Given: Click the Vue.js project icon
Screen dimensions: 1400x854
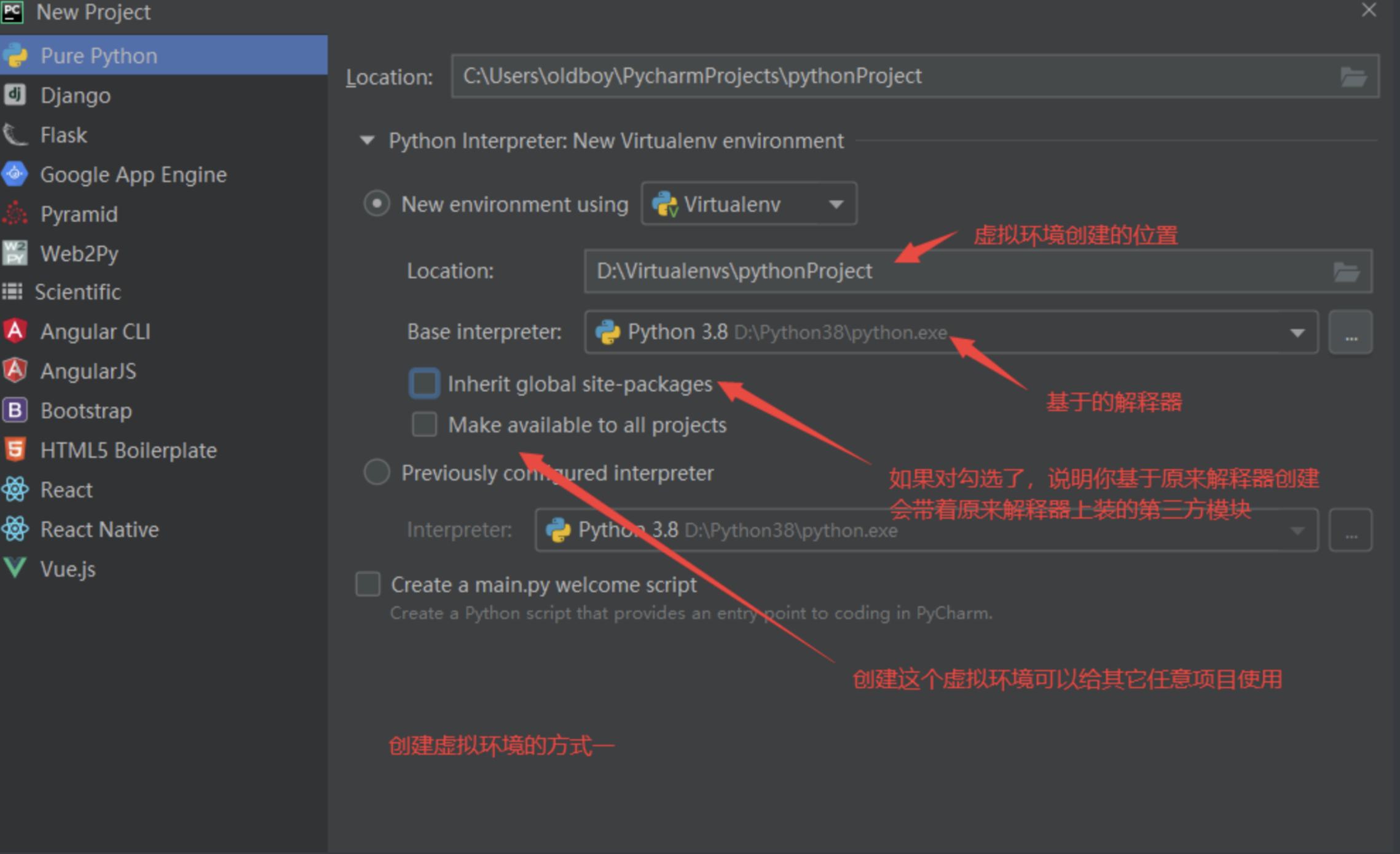Looking at the screenshot, I should (15, 568).
